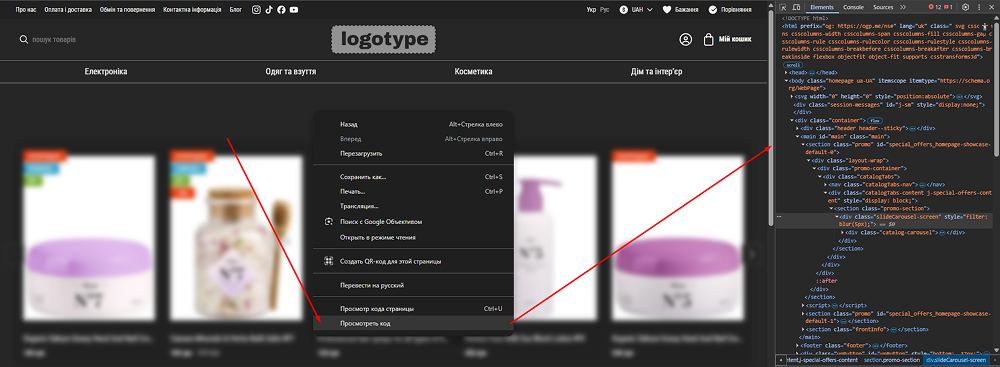Viewport: 1000px width, 367px height.
Task: Click the Facebook social icon
Action: click(x=281, y=10)
